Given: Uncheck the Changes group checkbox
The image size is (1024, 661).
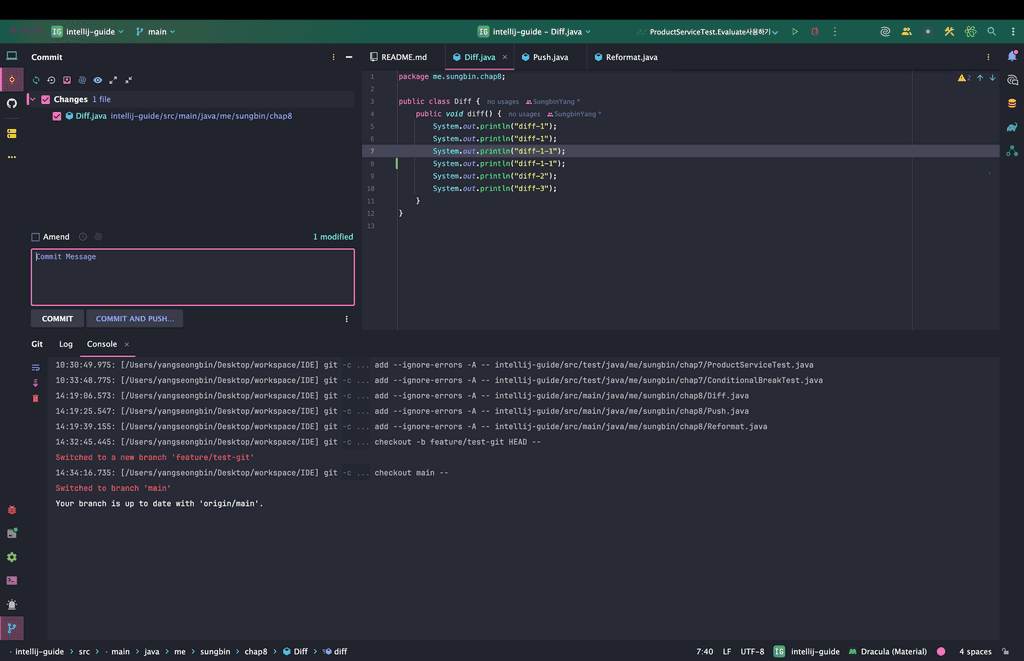Looking at the screenshot, I should click(x=46, y=100).
